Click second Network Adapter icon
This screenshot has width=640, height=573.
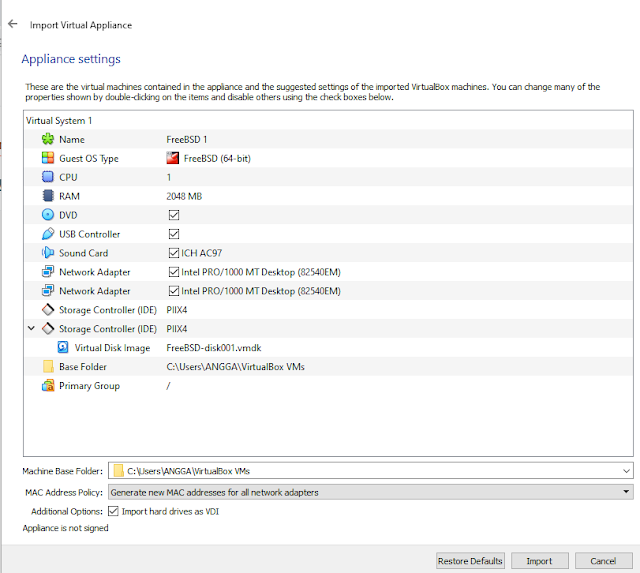(x=48, y=291)
